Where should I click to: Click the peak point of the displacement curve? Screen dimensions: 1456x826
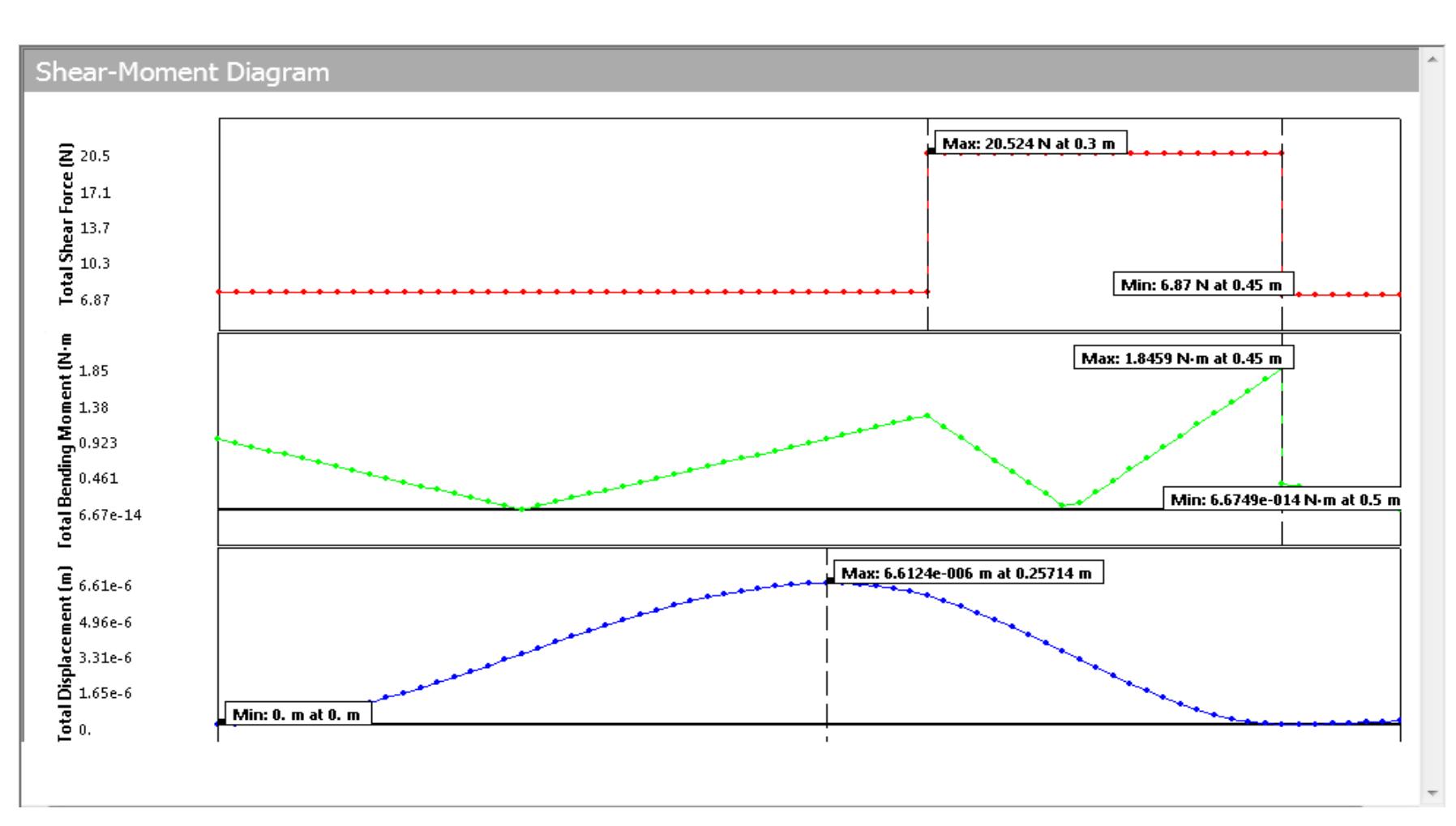tap(832, 580)
